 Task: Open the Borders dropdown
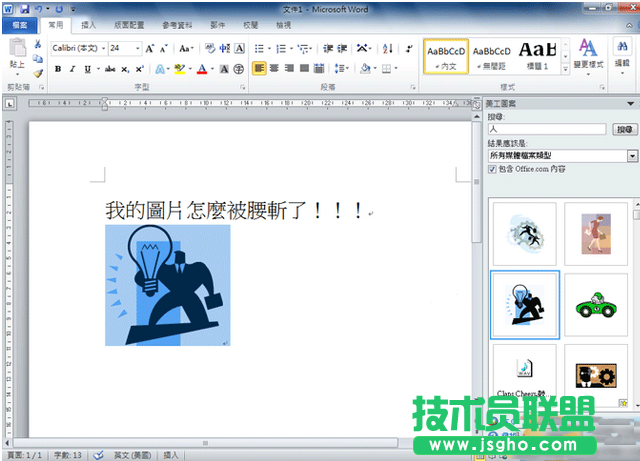coord(395,68)
